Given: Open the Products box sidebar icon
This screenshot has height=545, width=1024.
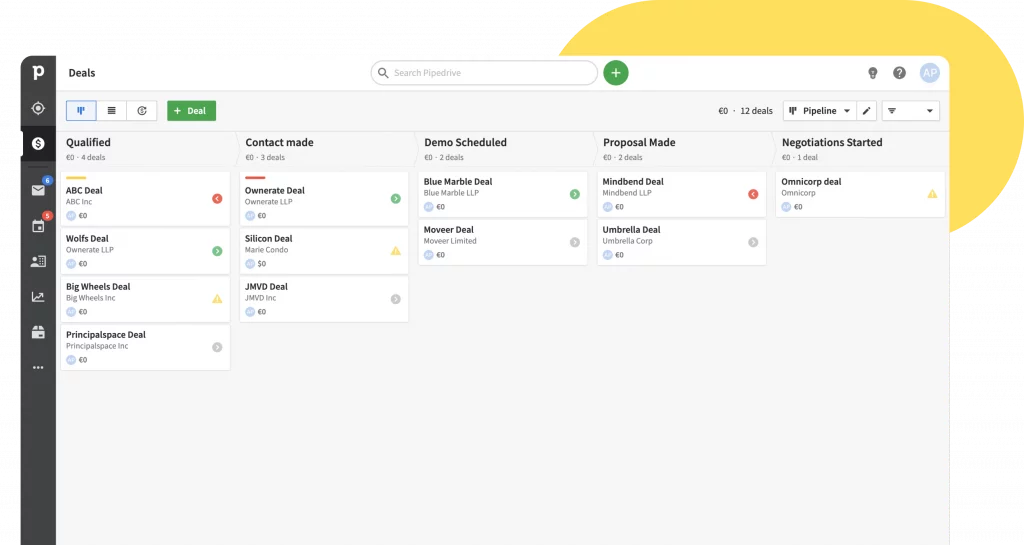Looking at the screenshot, I should pos(38,332).
